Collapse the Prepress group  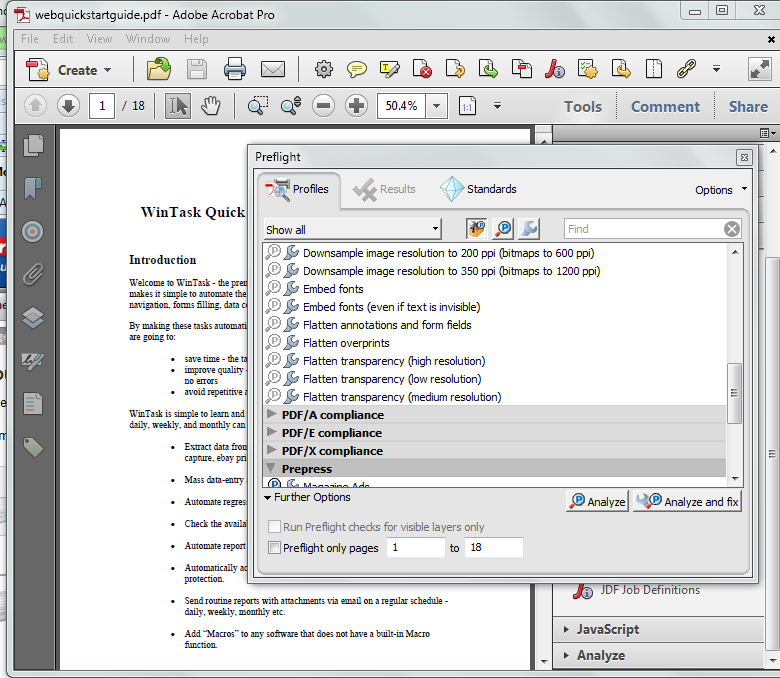(271, 468)
